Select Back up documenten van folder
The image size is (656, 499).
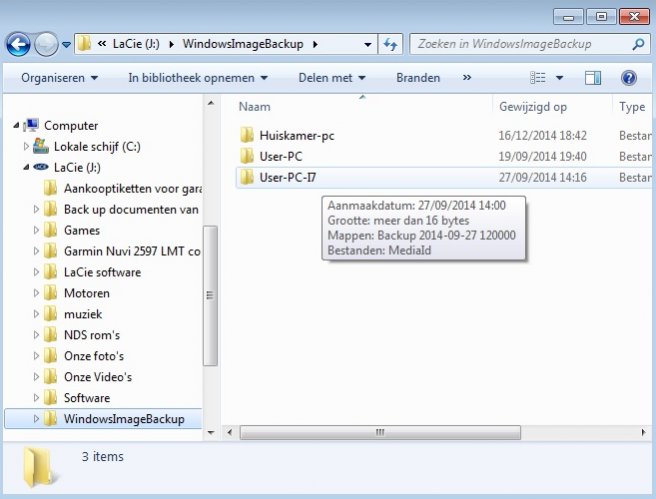click(131, 209)
